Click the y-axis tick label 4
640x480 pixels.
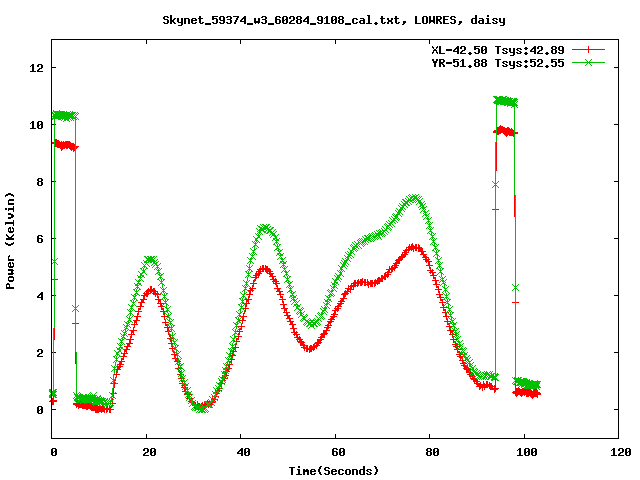tap(40, 296)
